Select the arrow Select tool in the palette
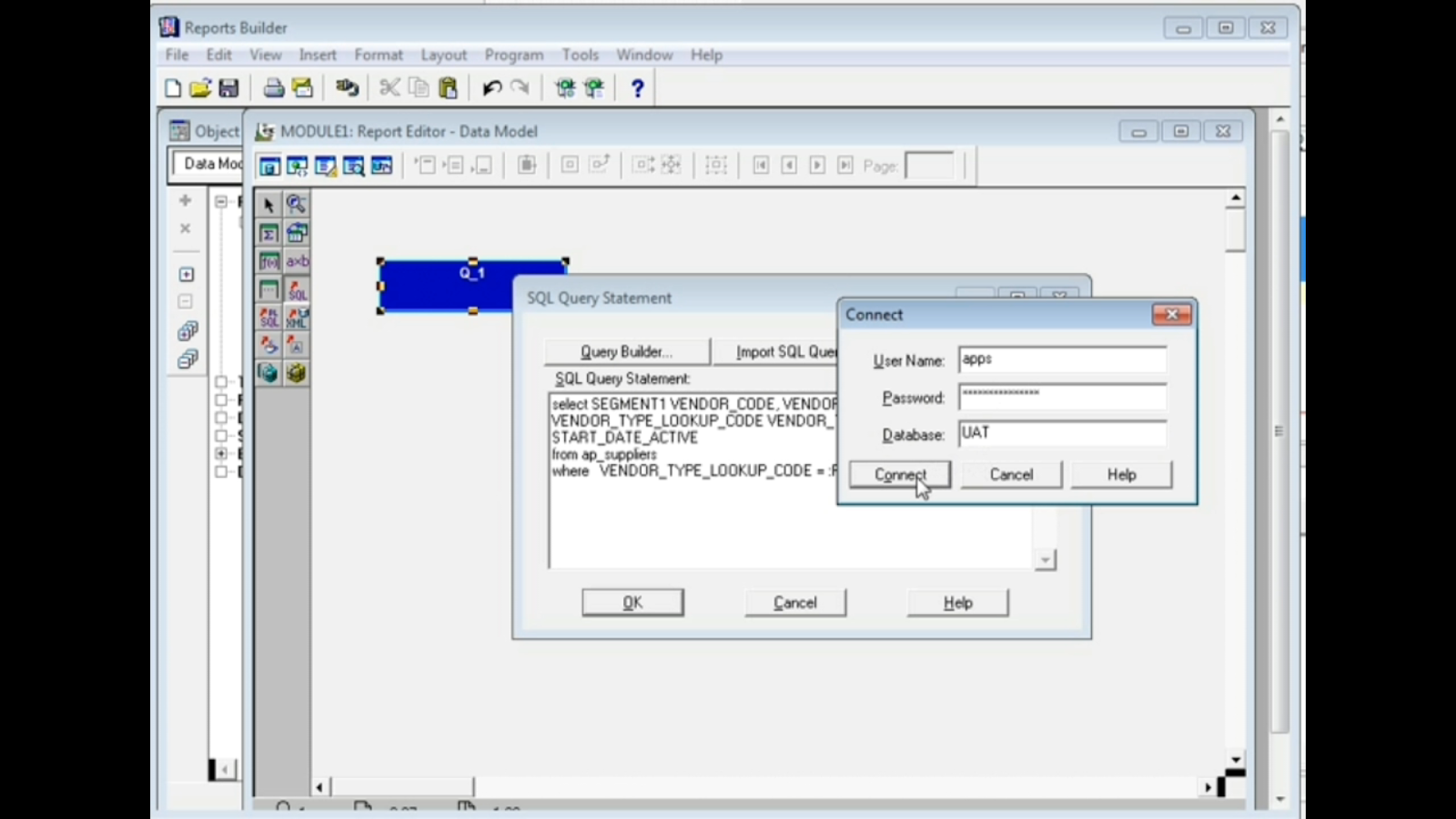The image size is (1456, 819). [268, 204]
